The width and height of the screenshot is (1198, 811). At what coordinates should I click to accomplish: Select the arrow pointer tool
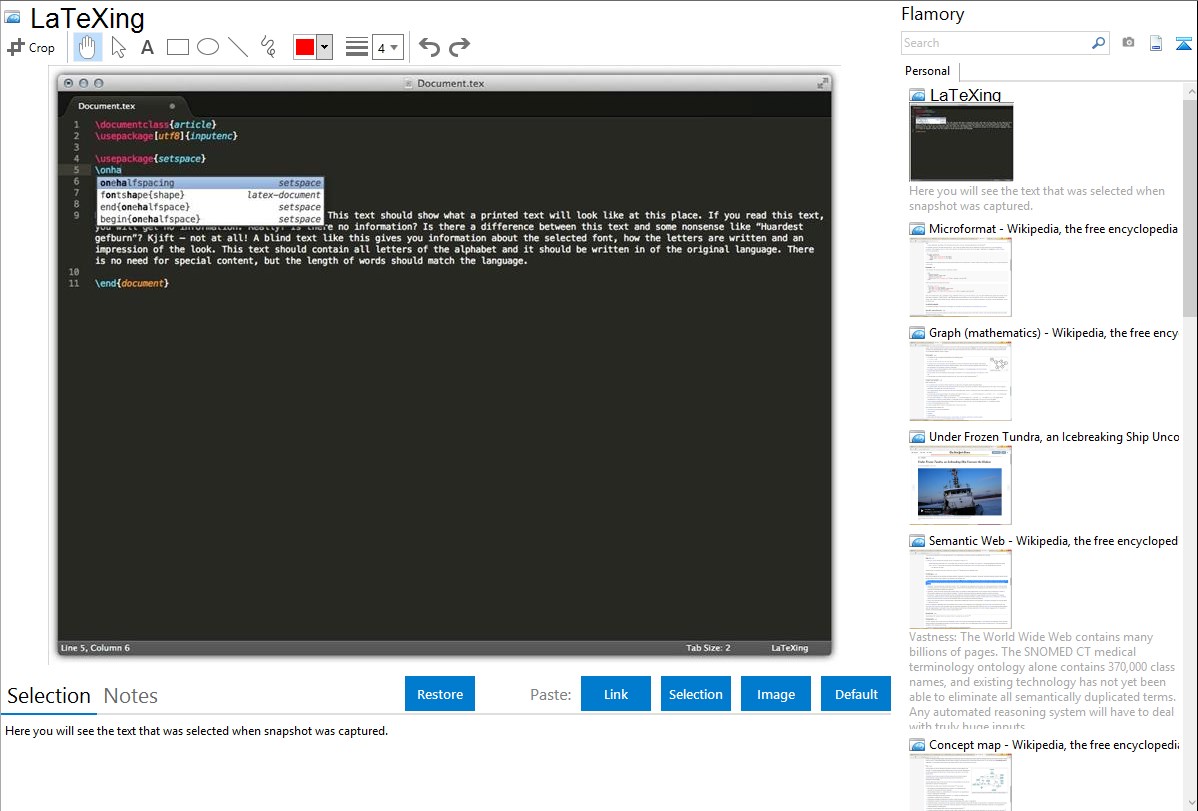(x=118, y=47)
